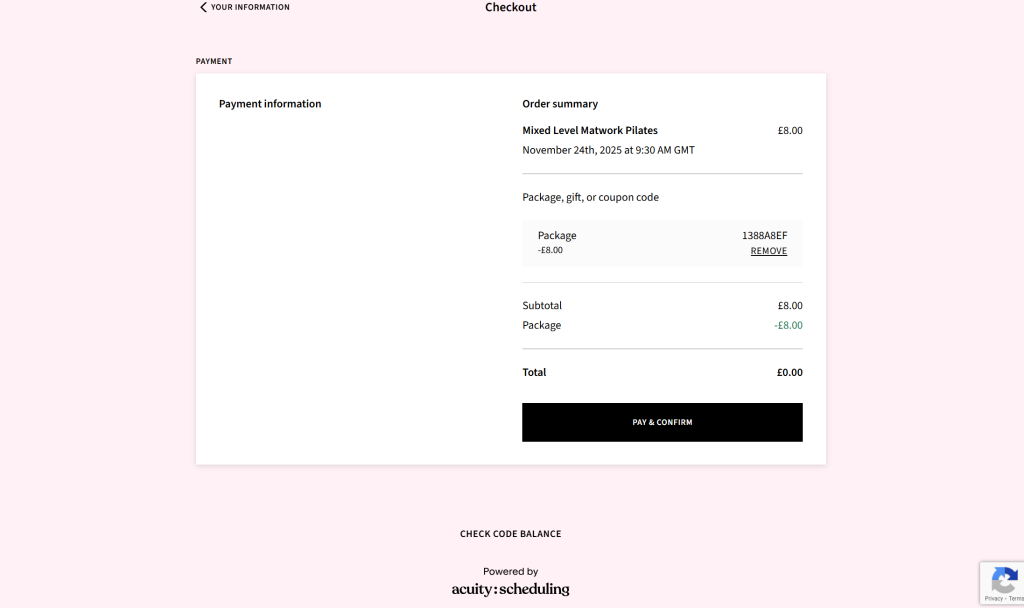This screenshot has height=608, width=1024.
Task: Remove the applied package code
Action: (x=768, y=251)
